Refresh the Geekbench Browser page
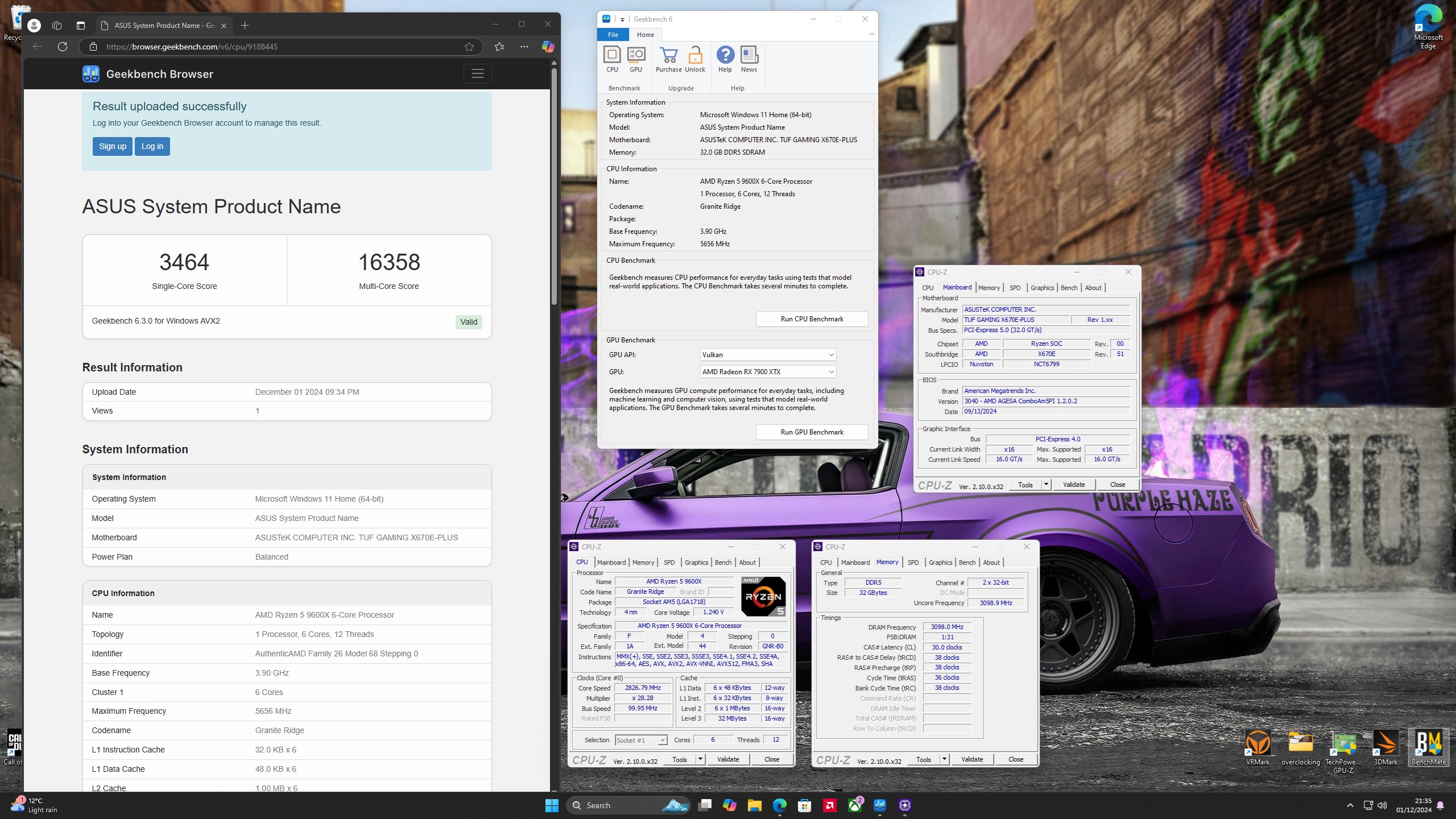 (63, 47)
